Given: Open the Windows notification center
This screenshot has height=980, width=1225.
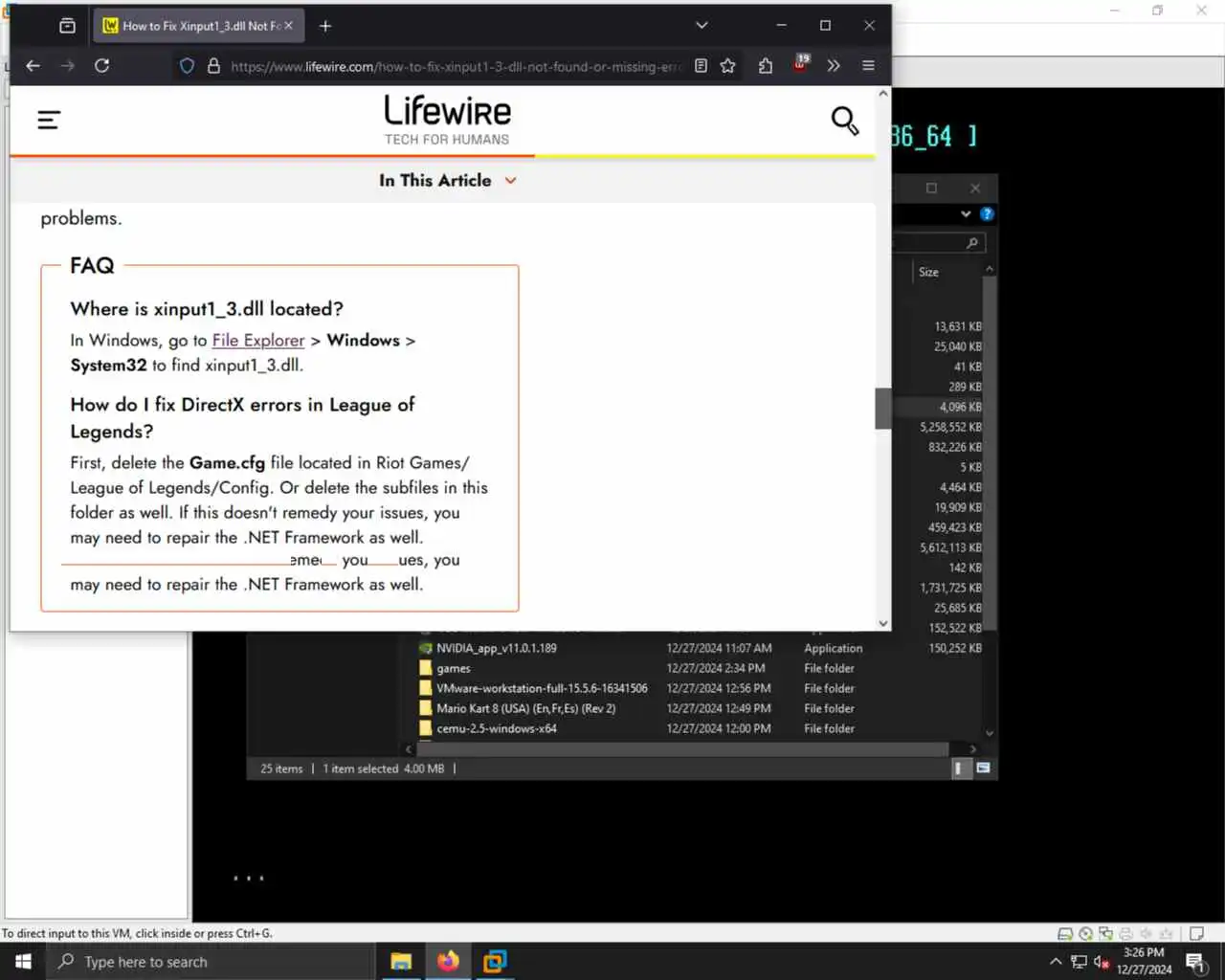Looking at the screenshot, I should tap(1195, 961).
